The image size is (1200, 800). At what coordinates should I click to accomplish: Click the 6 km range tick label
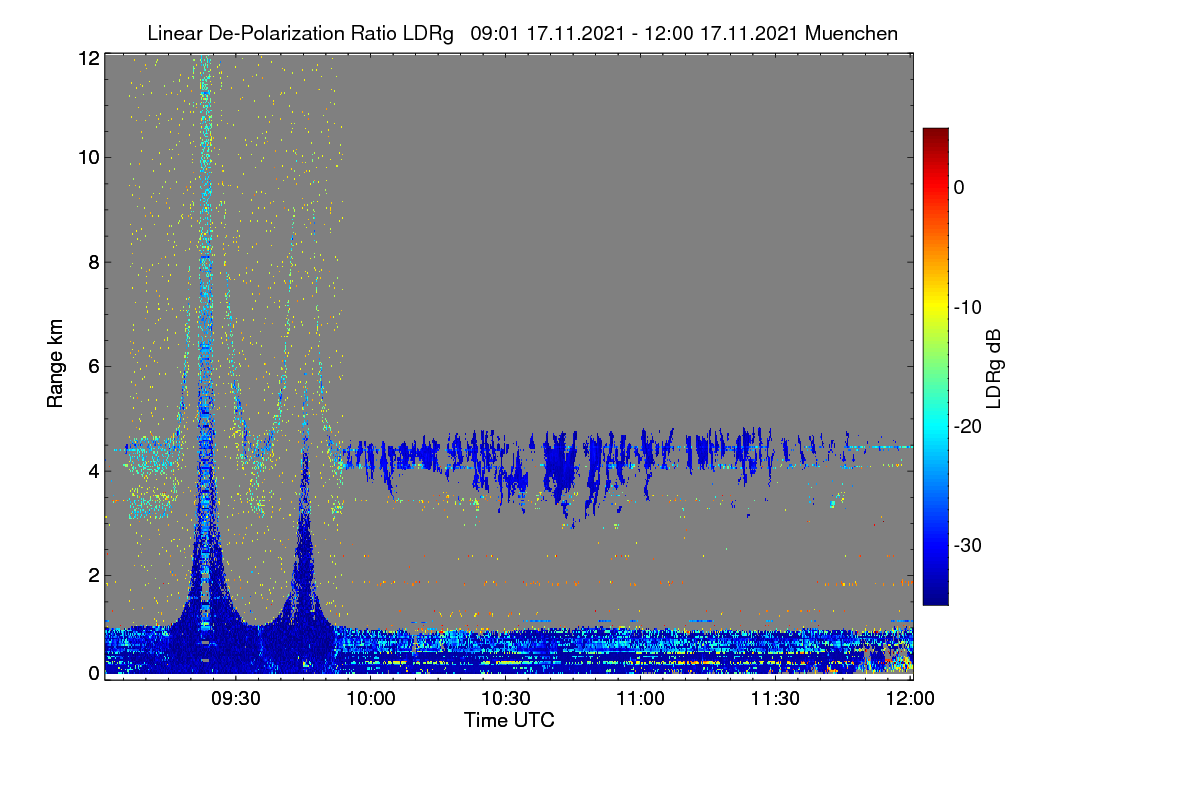tap(93, 366)
